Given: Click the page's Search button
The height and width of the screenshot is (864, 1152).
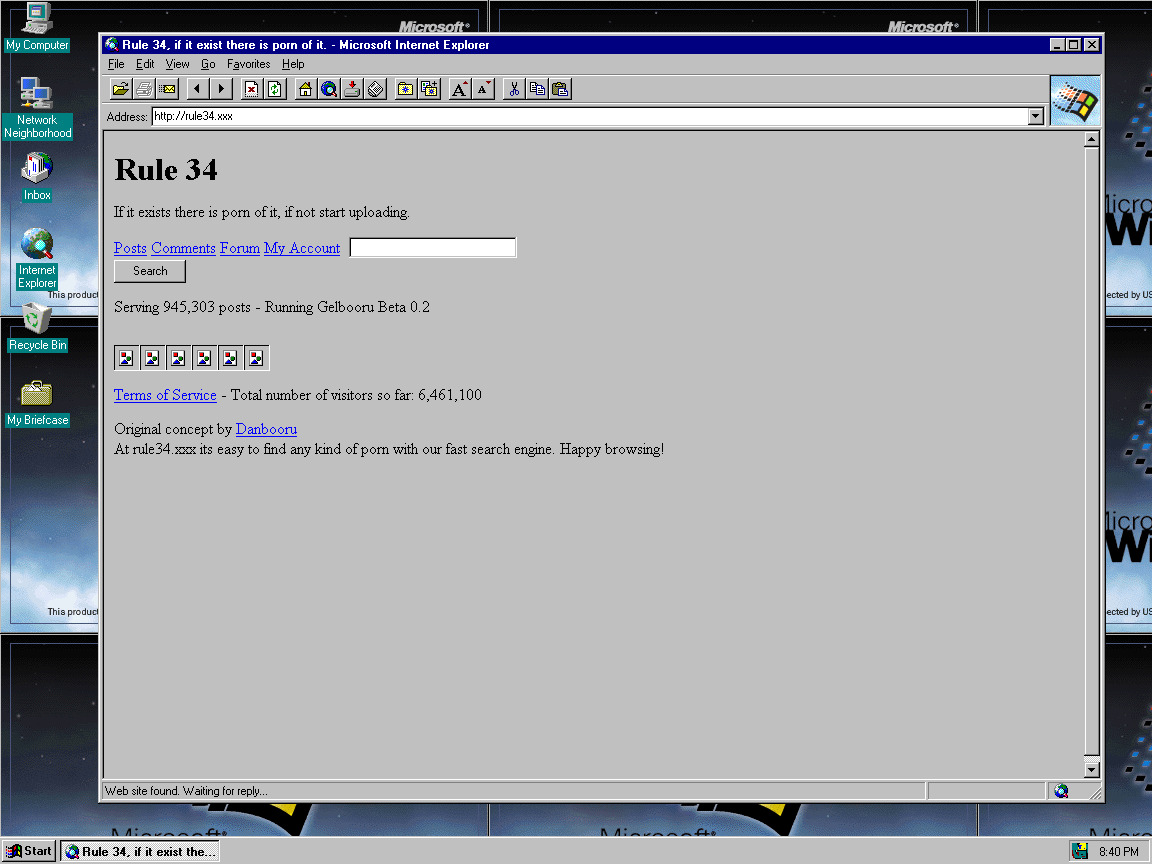Looking at the screenshot, I should tap(150, 271).
